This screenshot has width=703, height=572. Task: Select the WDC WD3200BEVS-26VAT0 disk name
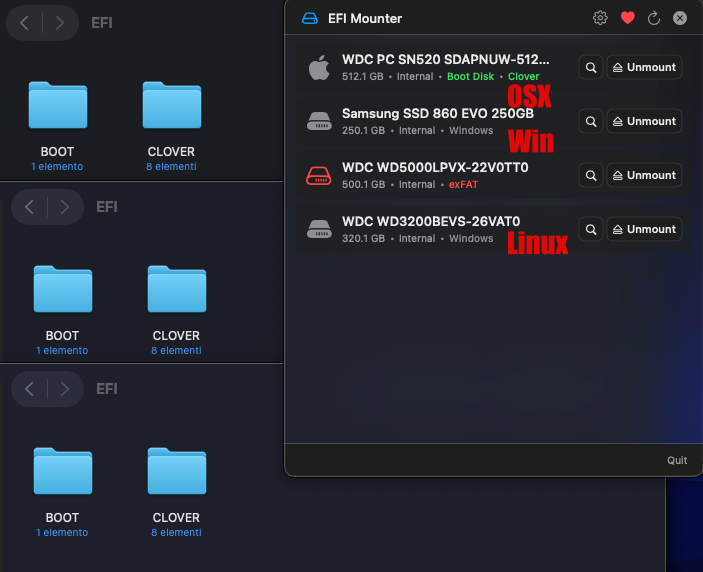(431, 221)
